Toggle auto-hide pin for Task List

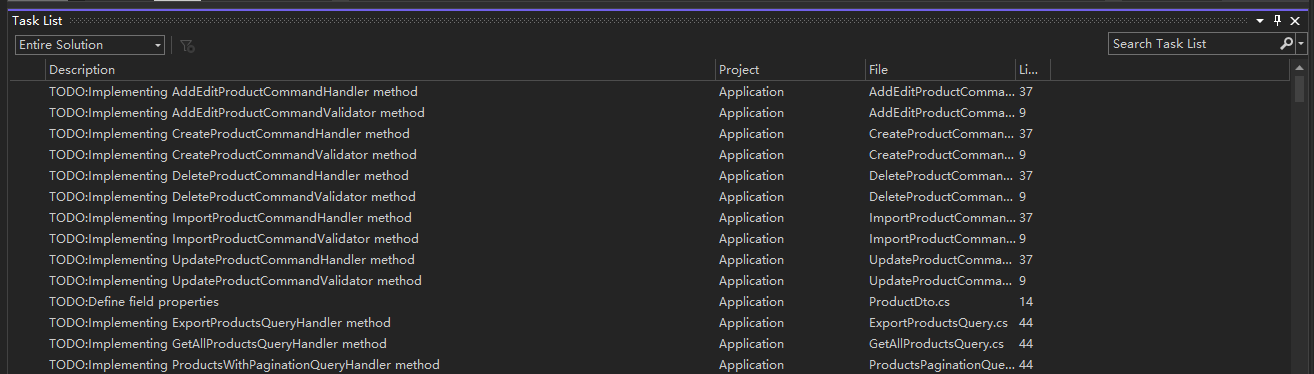[x=1277, y=20]
